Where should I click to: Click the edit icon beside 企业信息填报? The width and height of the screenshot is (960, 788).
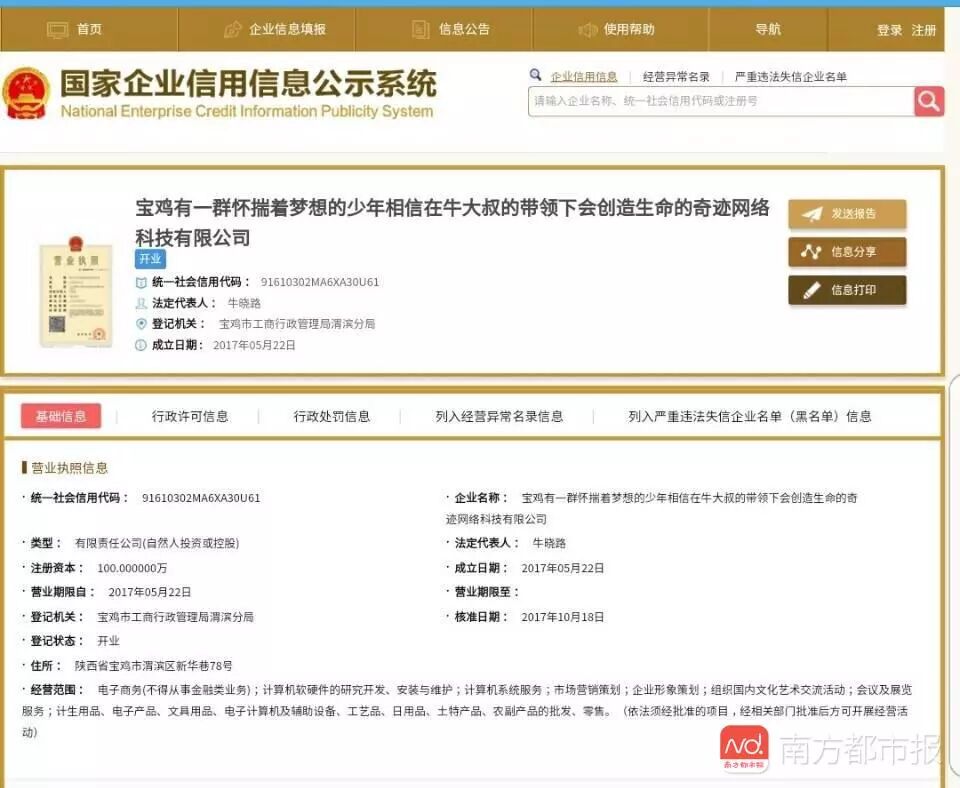click(233, 29)
